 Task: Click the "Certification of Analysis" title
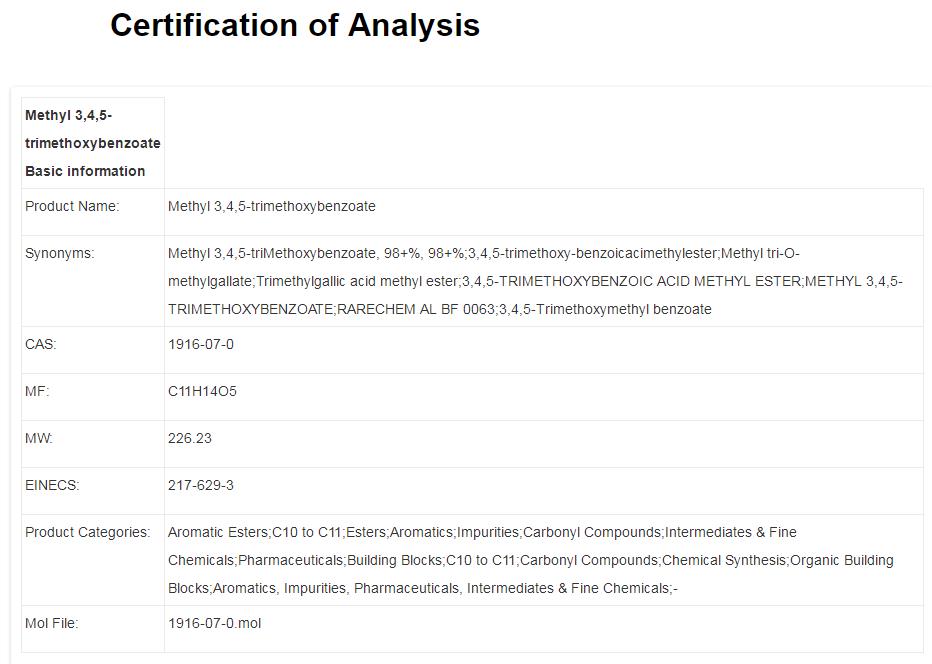pos(295,26)
